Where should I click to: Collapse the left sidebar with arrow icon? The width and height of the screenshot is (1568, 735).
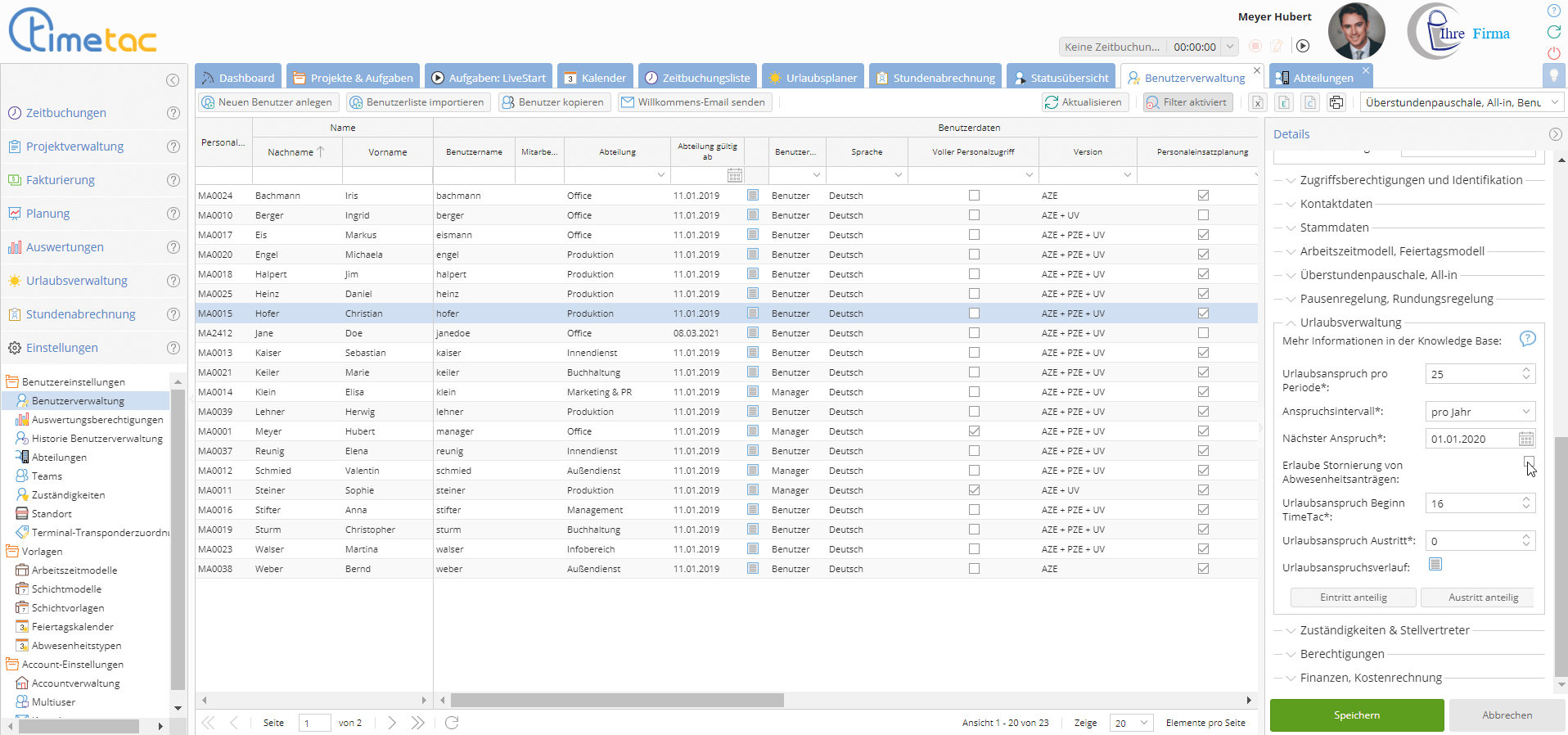click(x=173, y=80)
